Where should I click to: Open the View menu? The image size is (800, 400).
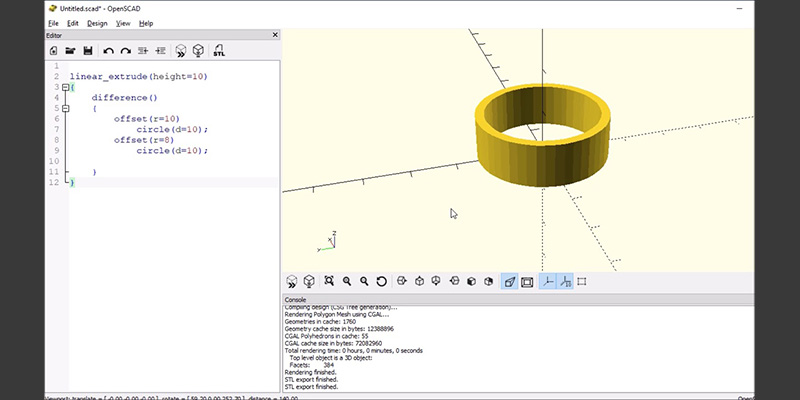coord(123,23)
